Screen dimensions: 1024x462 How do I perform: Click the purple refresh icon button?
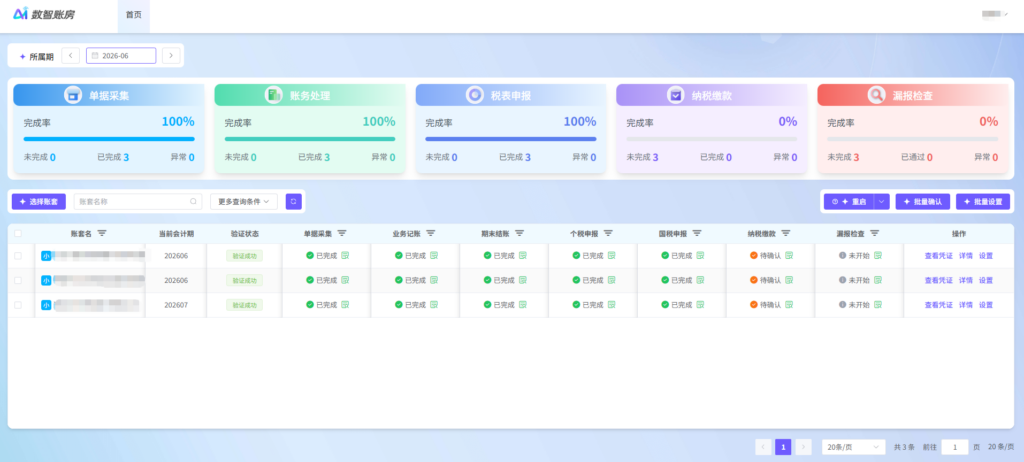click(293, 201)
